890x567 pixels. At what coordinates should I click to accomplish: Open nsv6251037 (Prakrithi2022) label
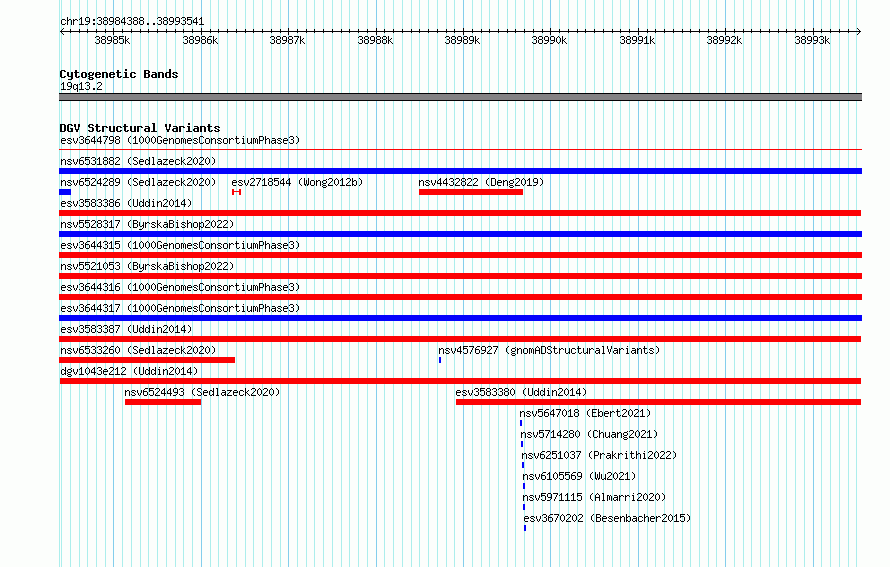(599, 455)
